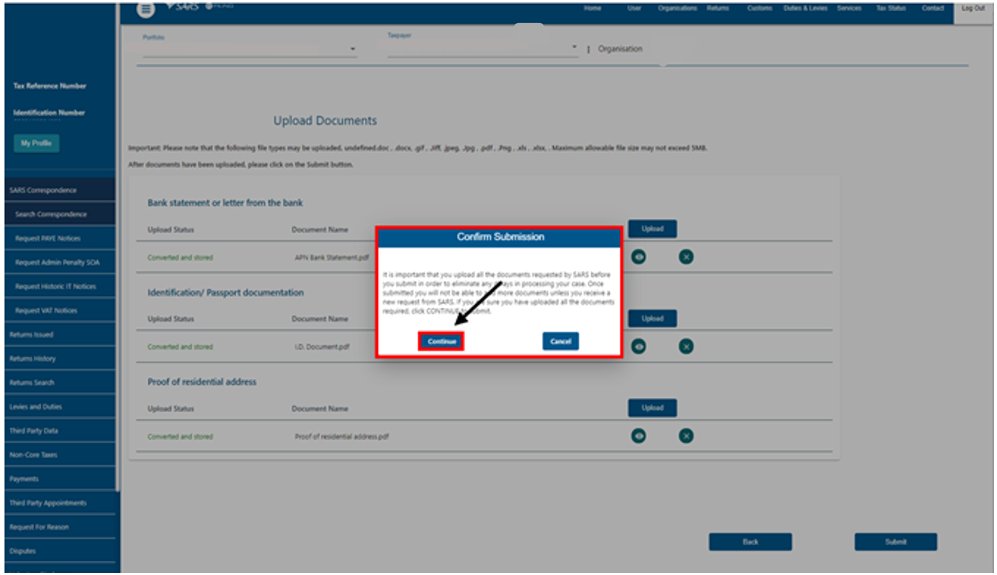Expand SARS Correspondence in sidebar
Image resolution: width=997 pixels, height=575 pixels.
[x=58, y=190]
